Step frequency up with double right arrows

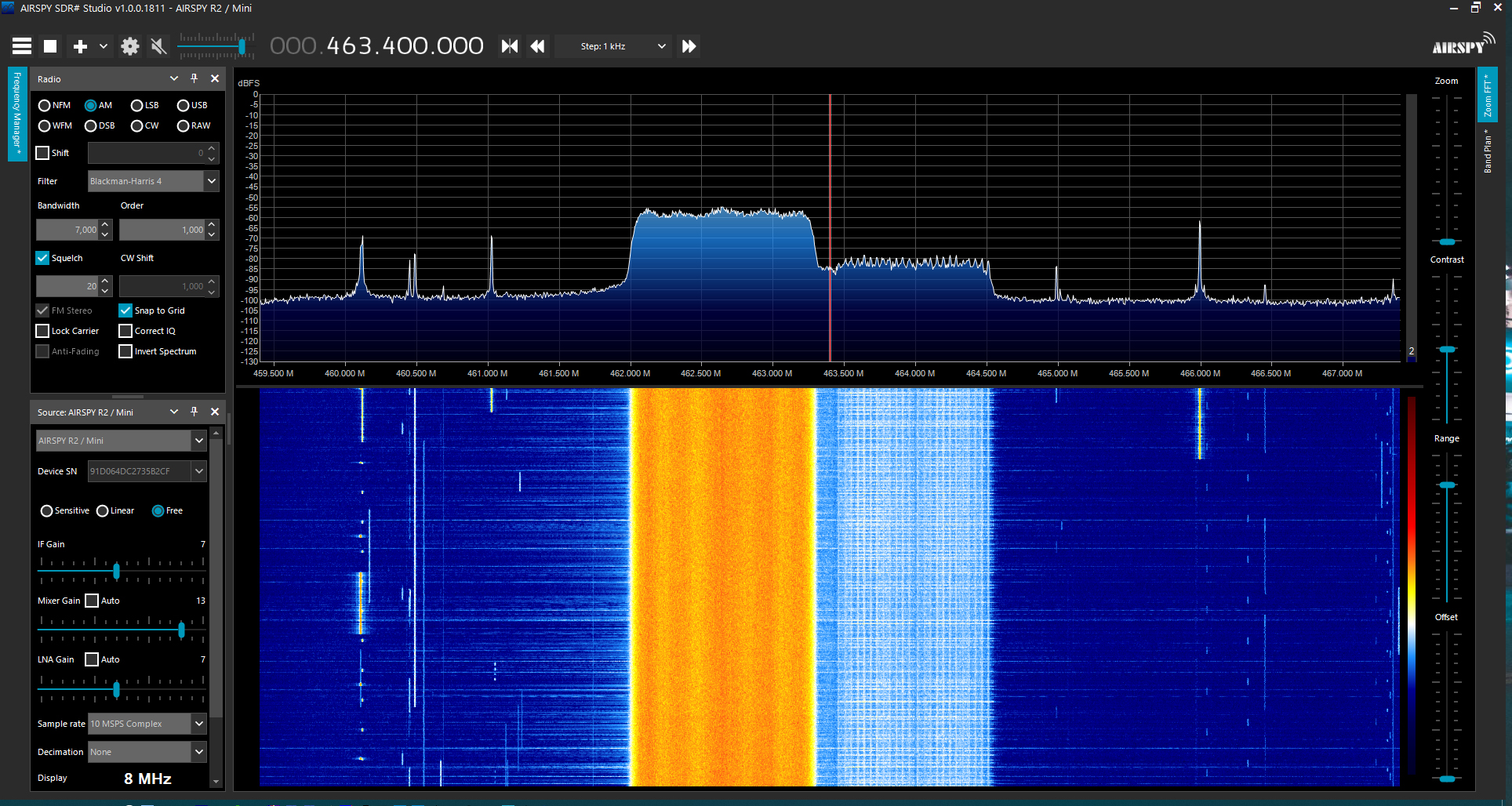pos(689,46)
